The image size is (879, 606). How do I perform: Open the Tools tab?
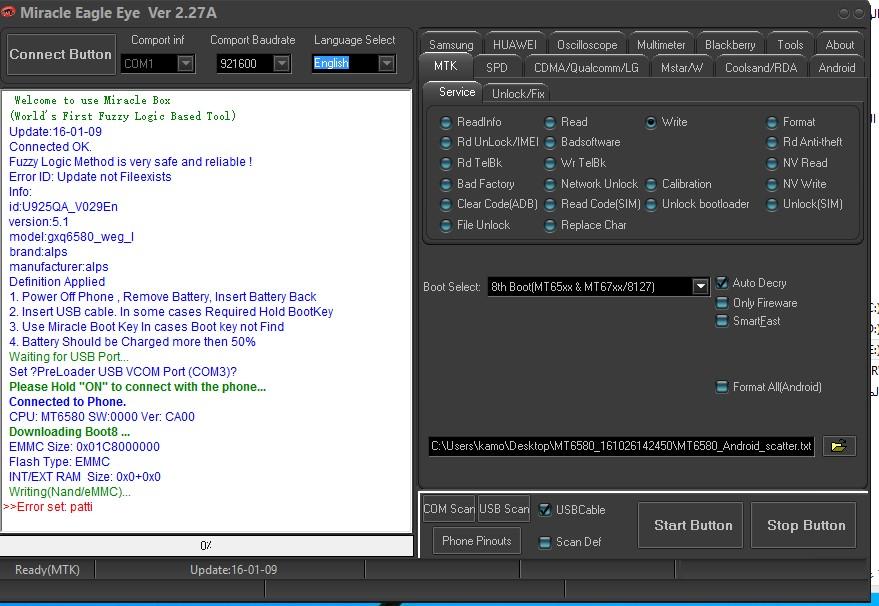coord(790,45)
